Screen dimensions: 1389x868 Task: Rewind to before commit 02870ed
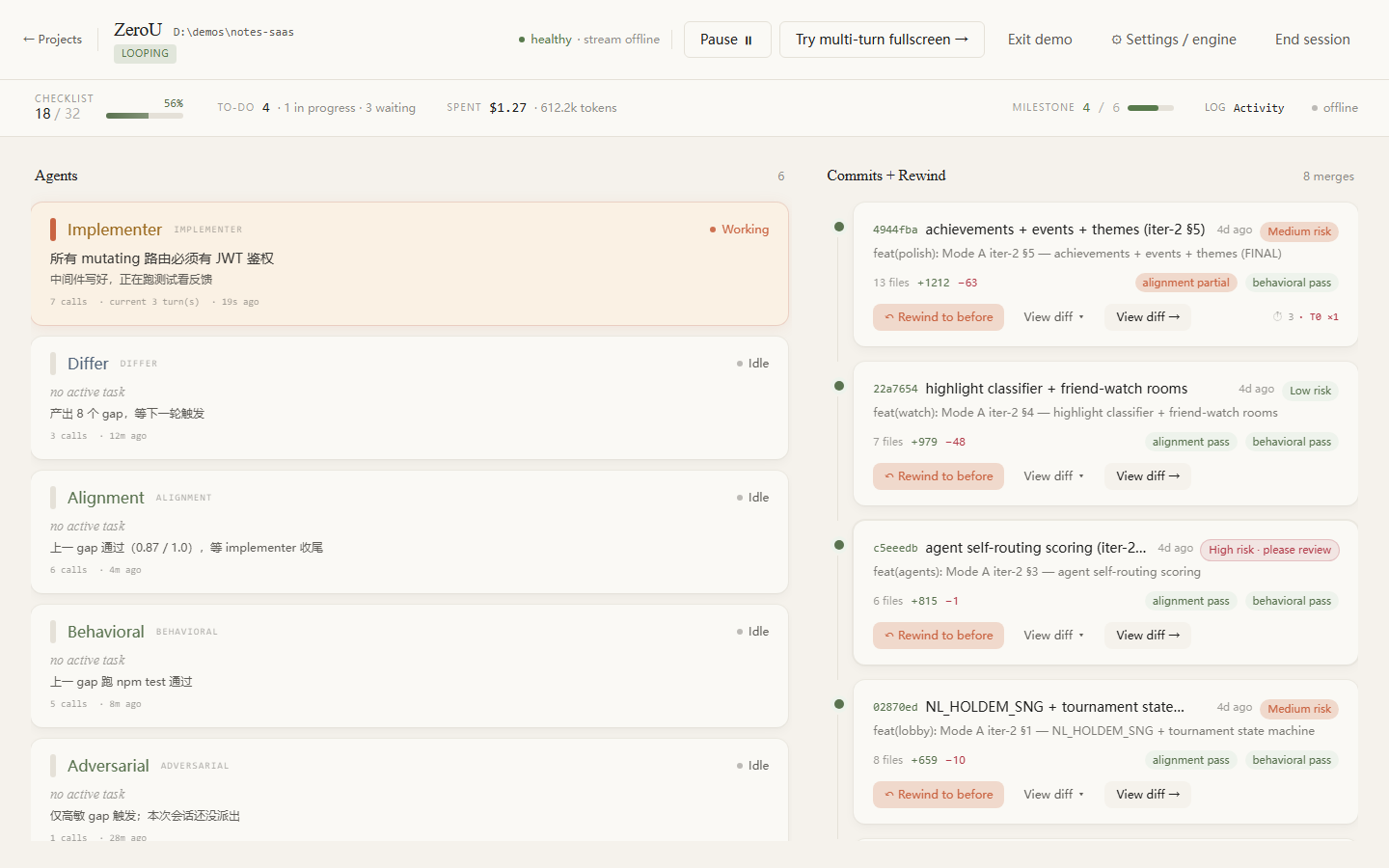939,795
